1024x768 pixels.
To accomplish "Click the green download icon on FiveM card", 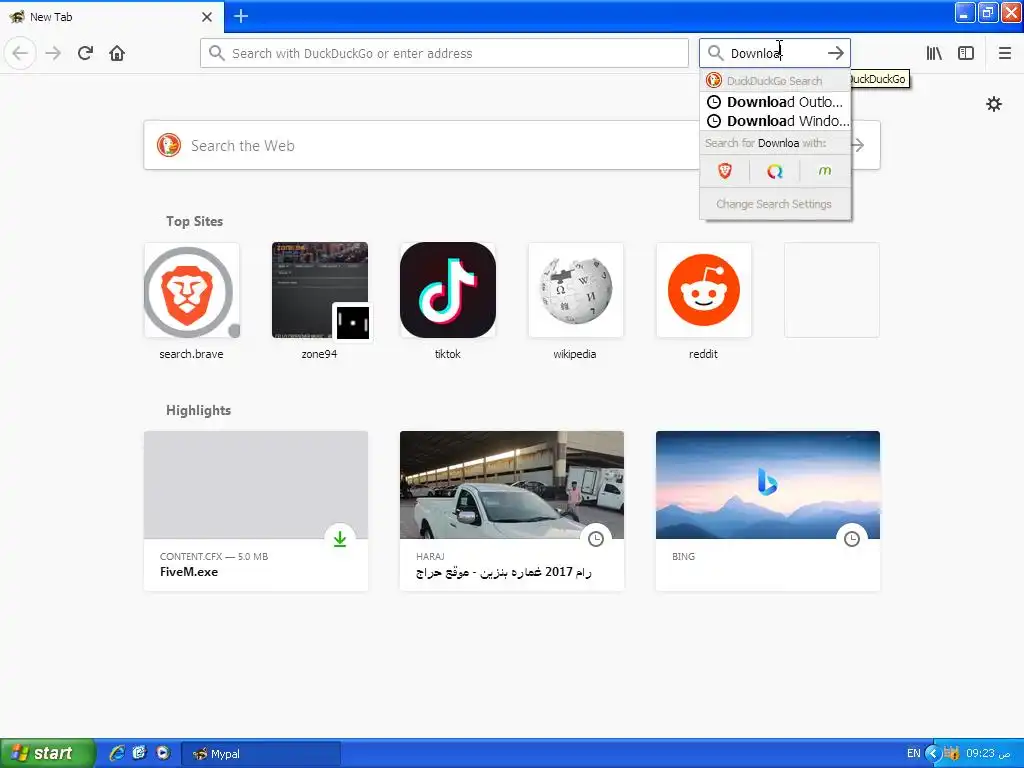I will point(340,539).
